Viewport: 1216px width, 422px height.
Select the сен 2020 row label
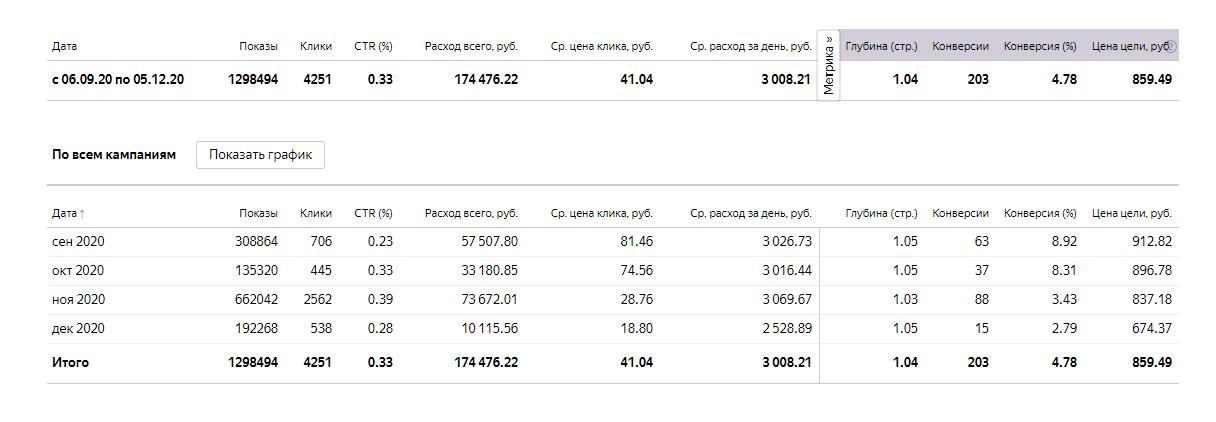[x=78, y=242]
